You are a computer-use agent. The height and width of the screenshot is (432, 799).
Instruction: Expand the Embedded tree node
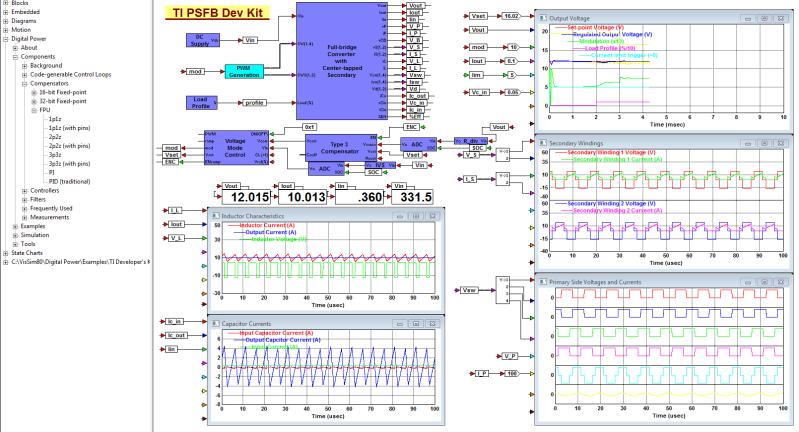6,12
